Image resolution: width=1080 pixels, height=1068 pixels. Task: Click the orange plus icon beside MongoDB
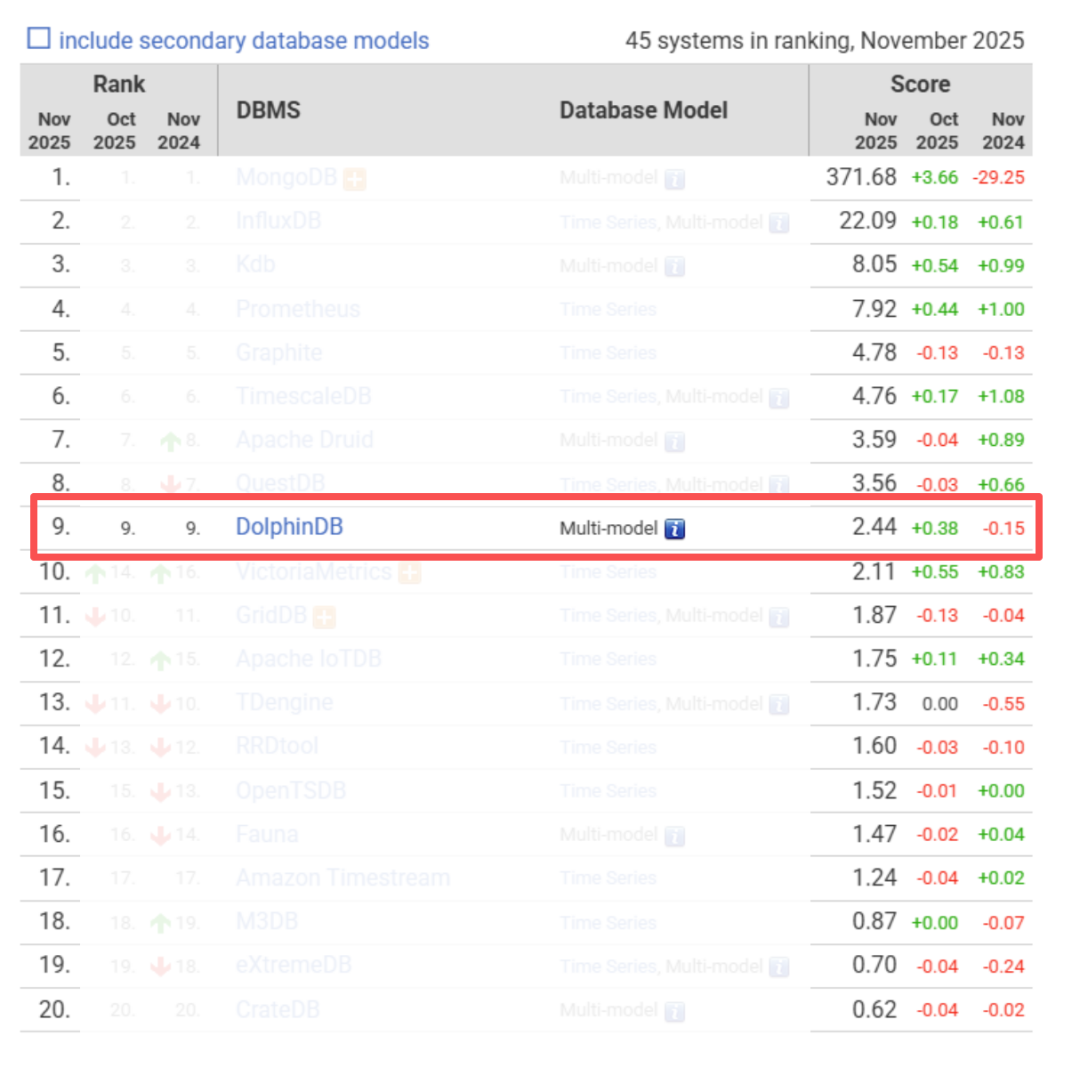point(355,179)
